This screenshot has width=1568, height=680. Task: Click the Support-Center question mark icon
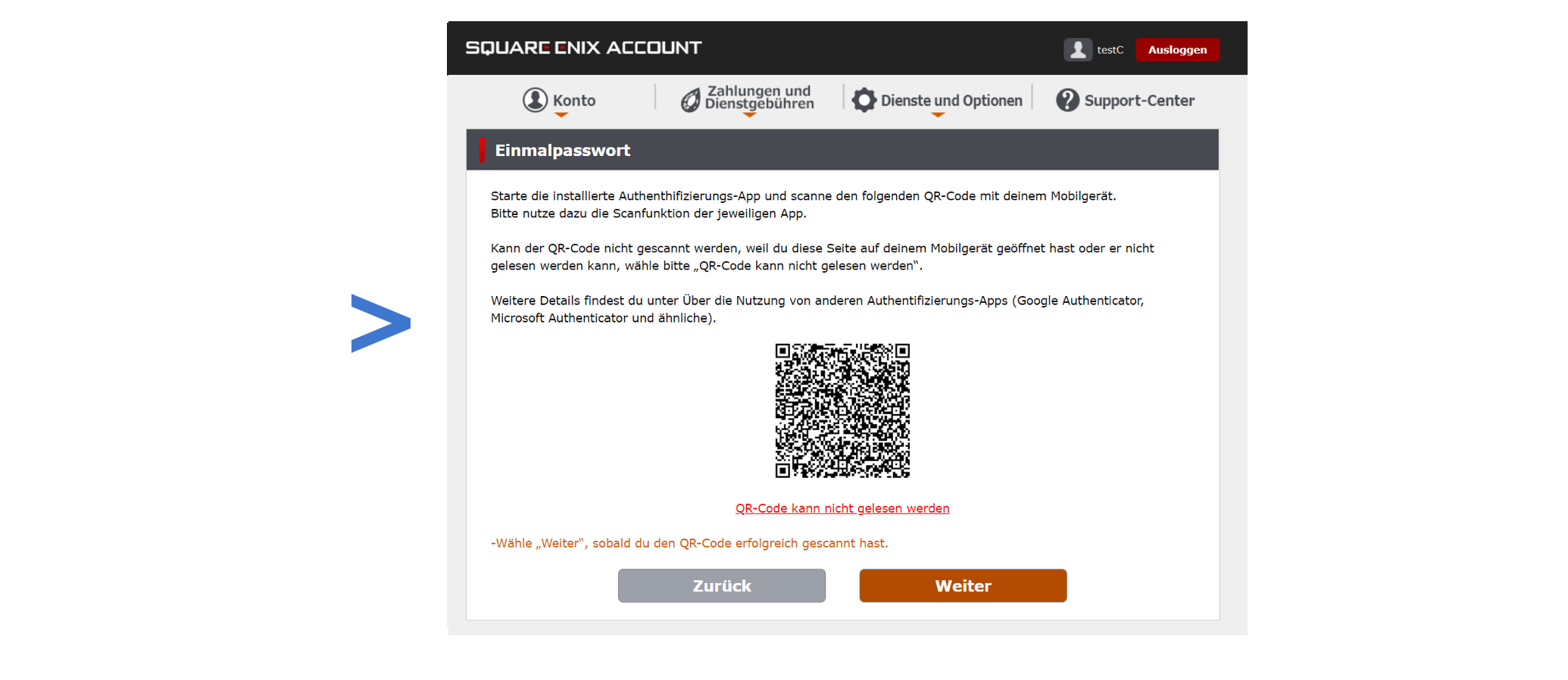[1067, 100]
